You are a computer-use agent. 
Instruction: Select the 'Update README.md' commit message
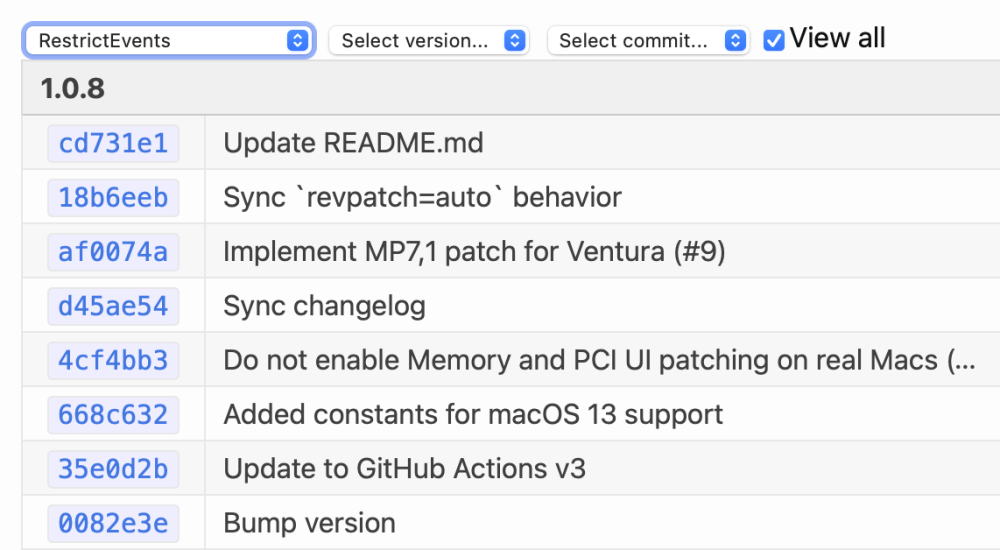tap(353, 143)
